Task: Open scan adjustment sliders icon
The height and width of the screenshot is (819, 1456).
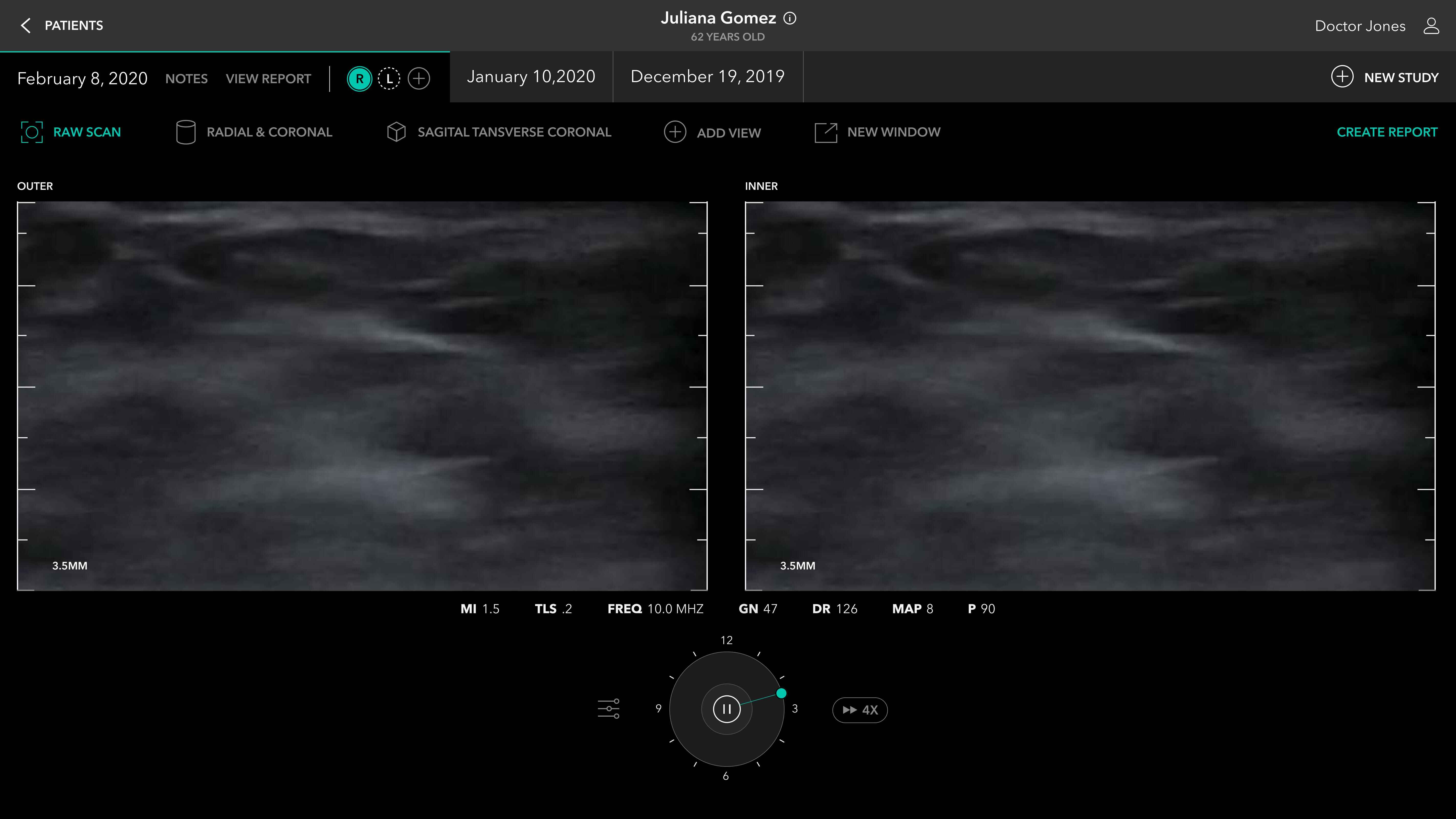Action: pos(608,709)
